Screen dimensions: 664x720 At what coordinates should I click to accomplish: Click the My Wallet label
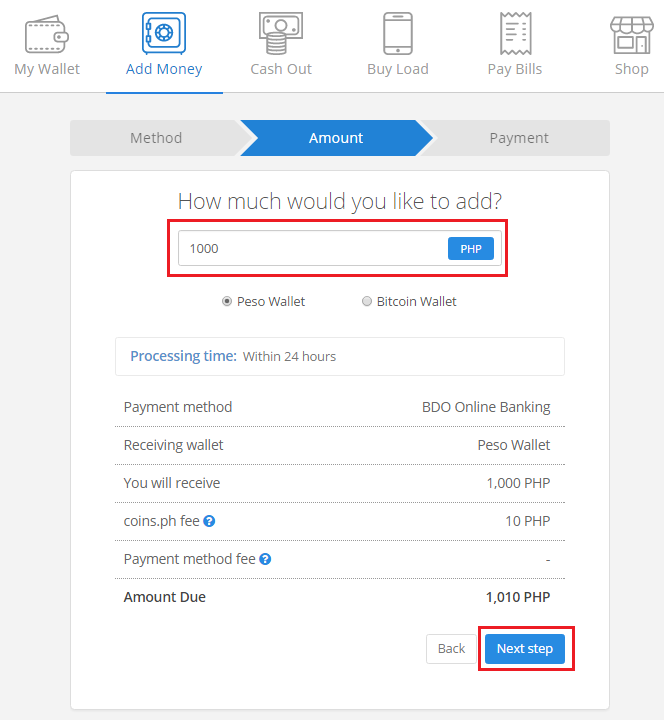(x=47, y=69)
